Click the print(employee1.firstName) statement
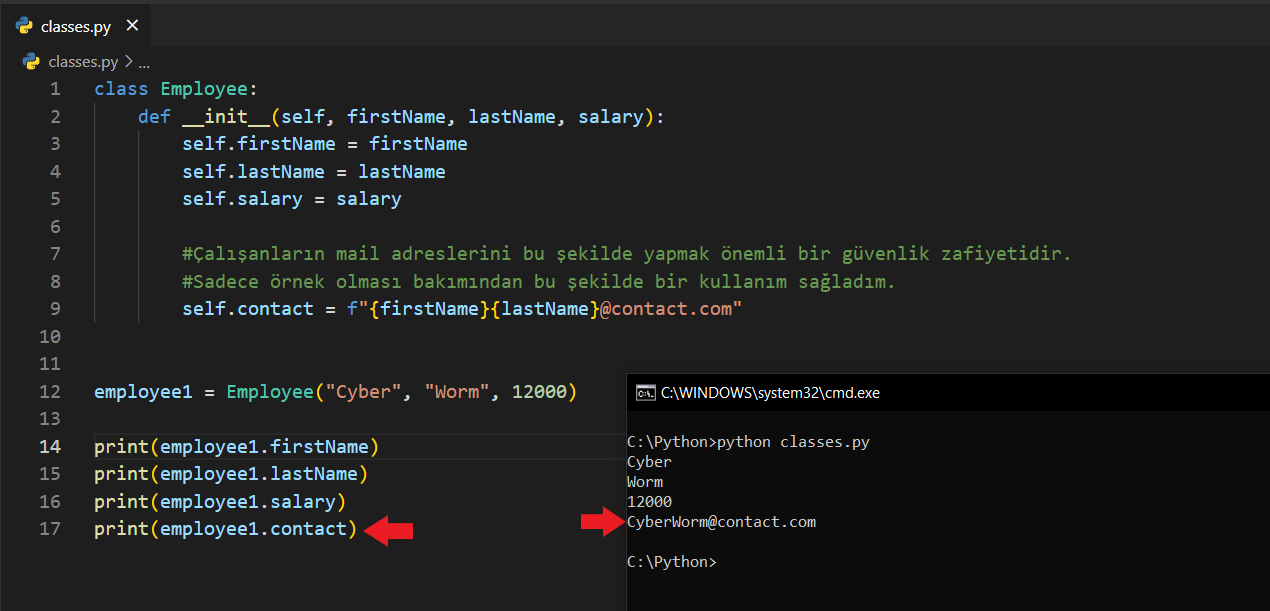 click(x=236, y=447)
